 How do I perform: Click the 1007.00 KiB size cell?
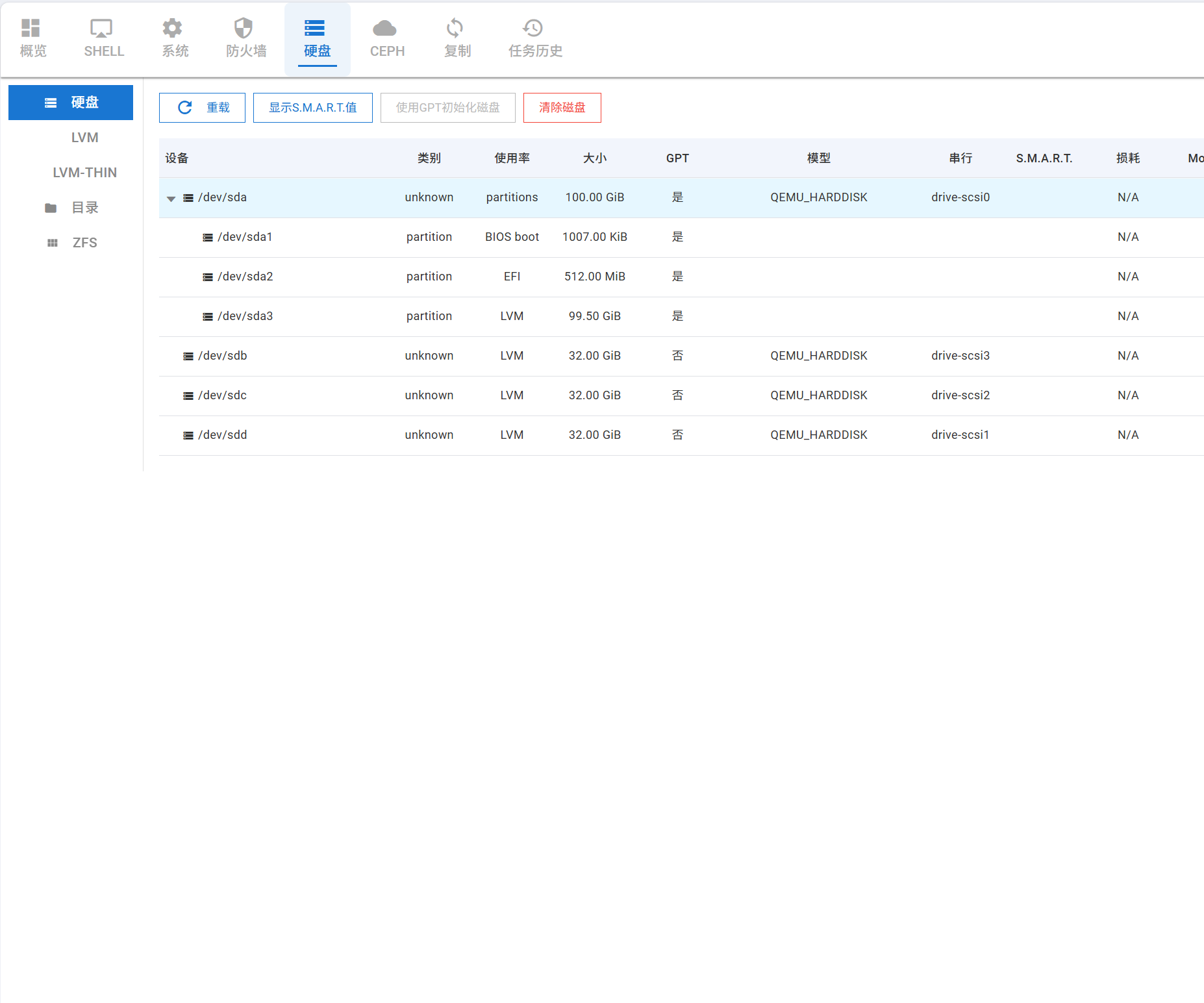click(x=595, y=237)
